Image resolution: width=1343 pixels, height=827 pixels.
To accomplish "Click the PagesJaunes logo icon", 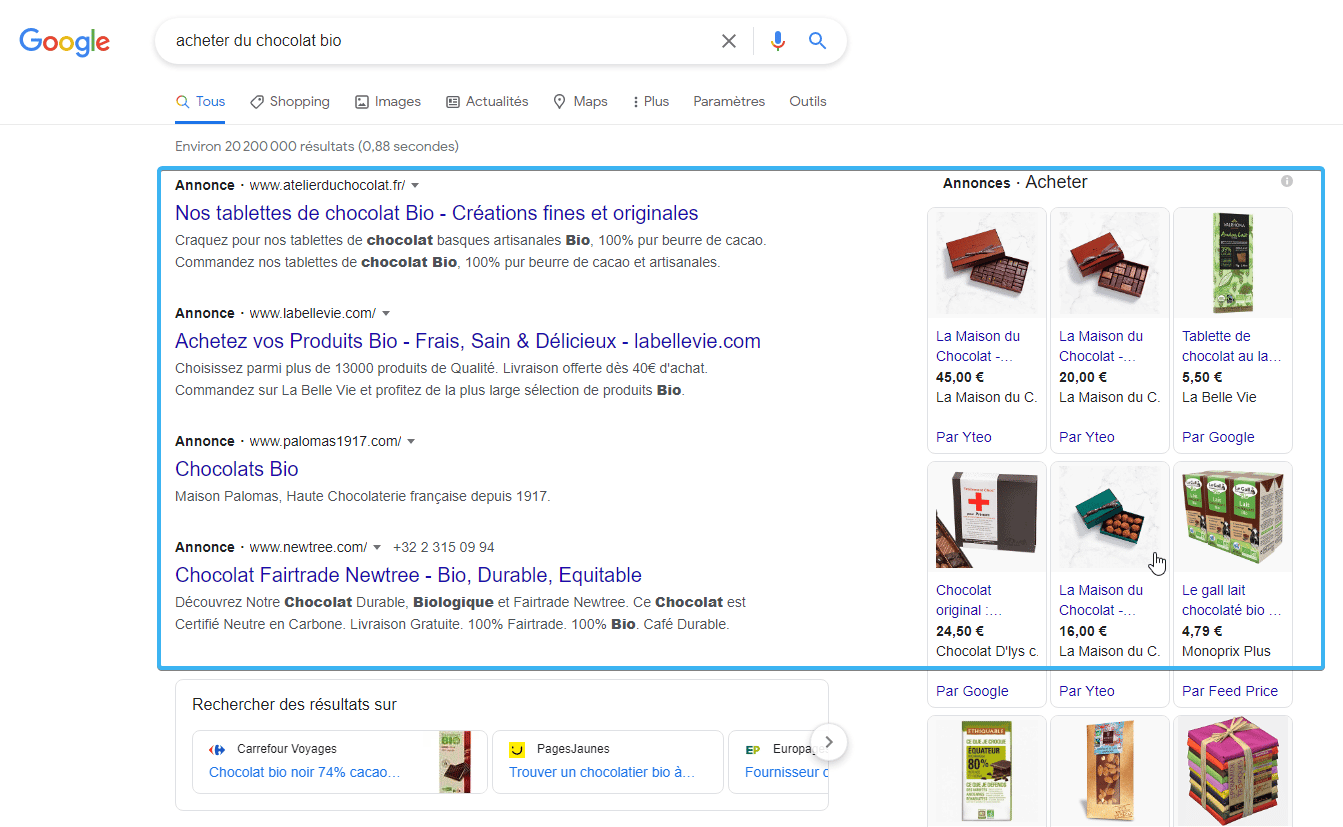I will tap(517, 749).
